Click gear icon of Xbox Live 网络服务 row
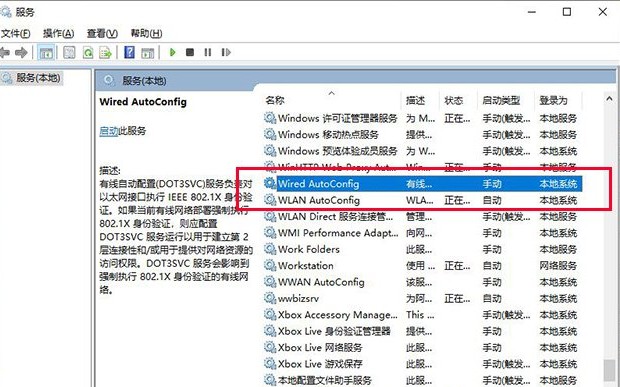The width and height of the screenshot is (620, 387). [270, 347]
